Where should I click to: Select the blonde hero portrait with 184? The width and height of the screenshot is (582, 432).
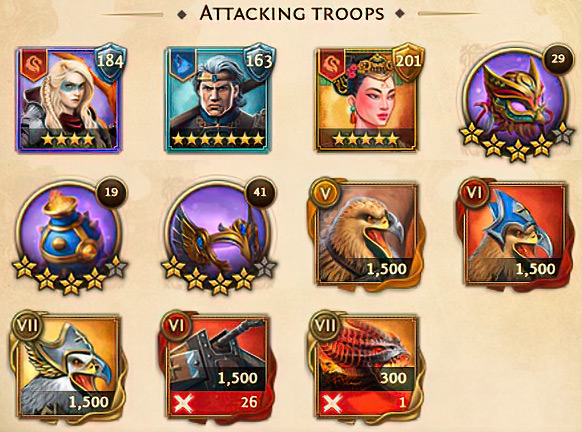[69, 100]
